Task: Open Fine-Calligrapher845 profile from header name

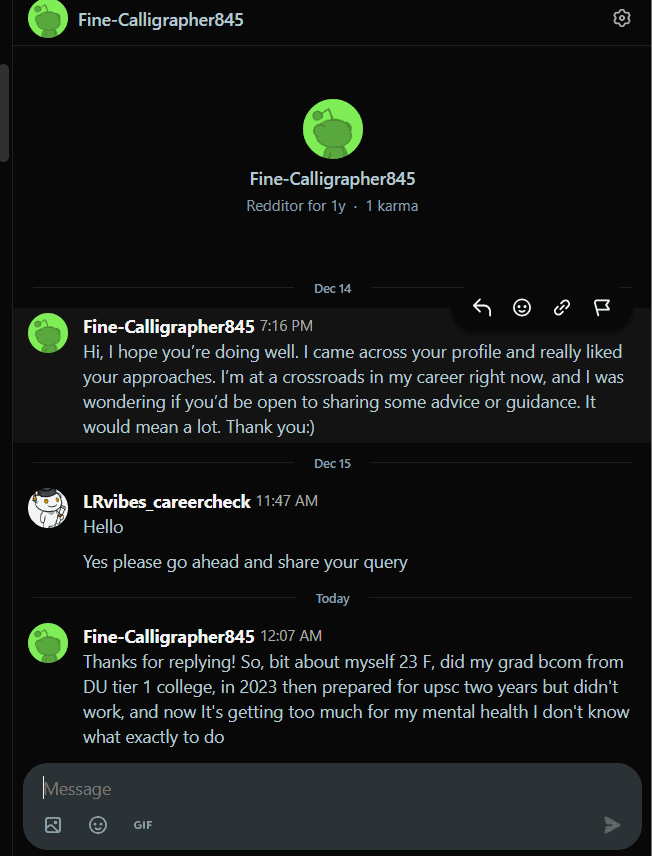Action: [x=160, y=19]
